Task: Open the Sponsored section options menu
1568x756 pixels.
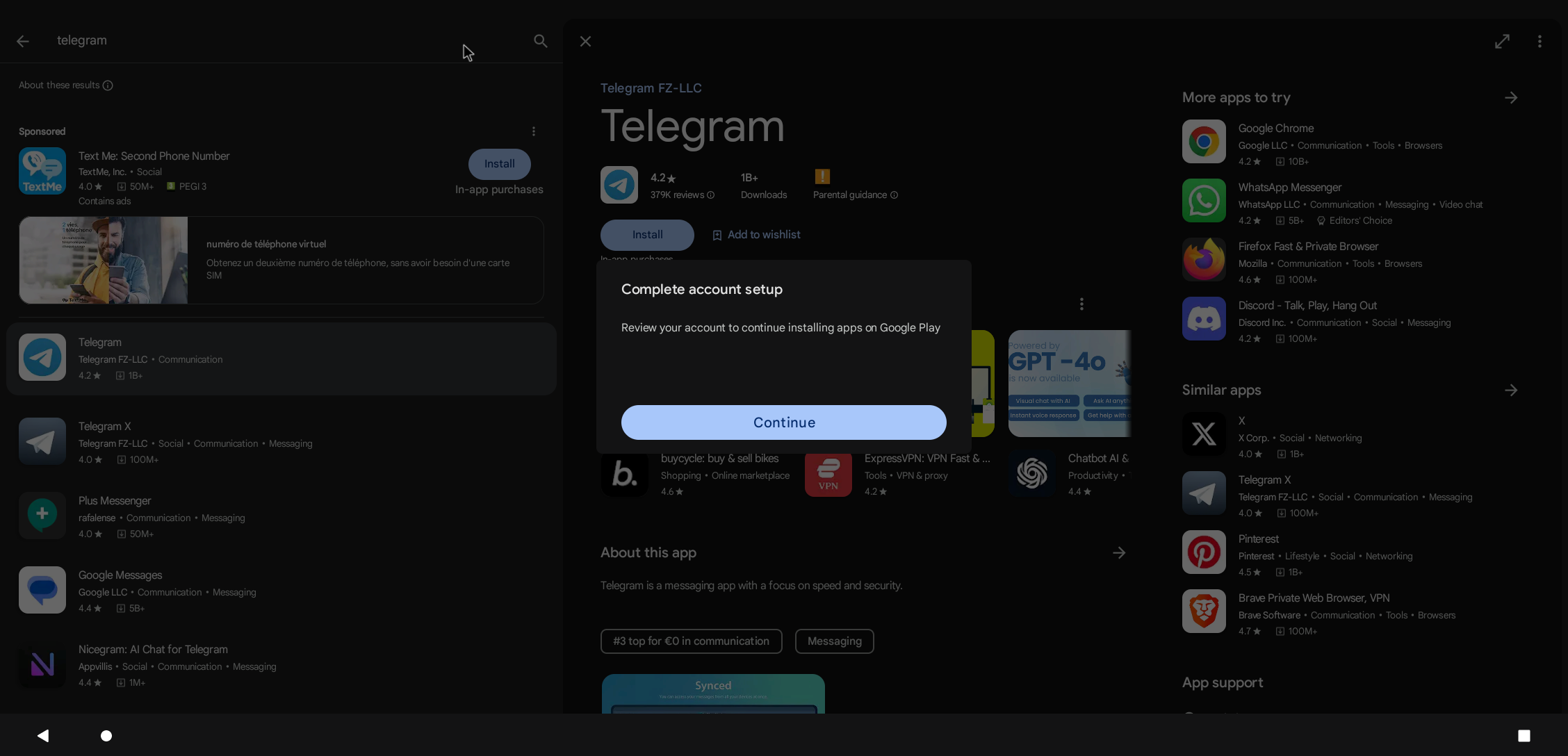Action: 533,131
